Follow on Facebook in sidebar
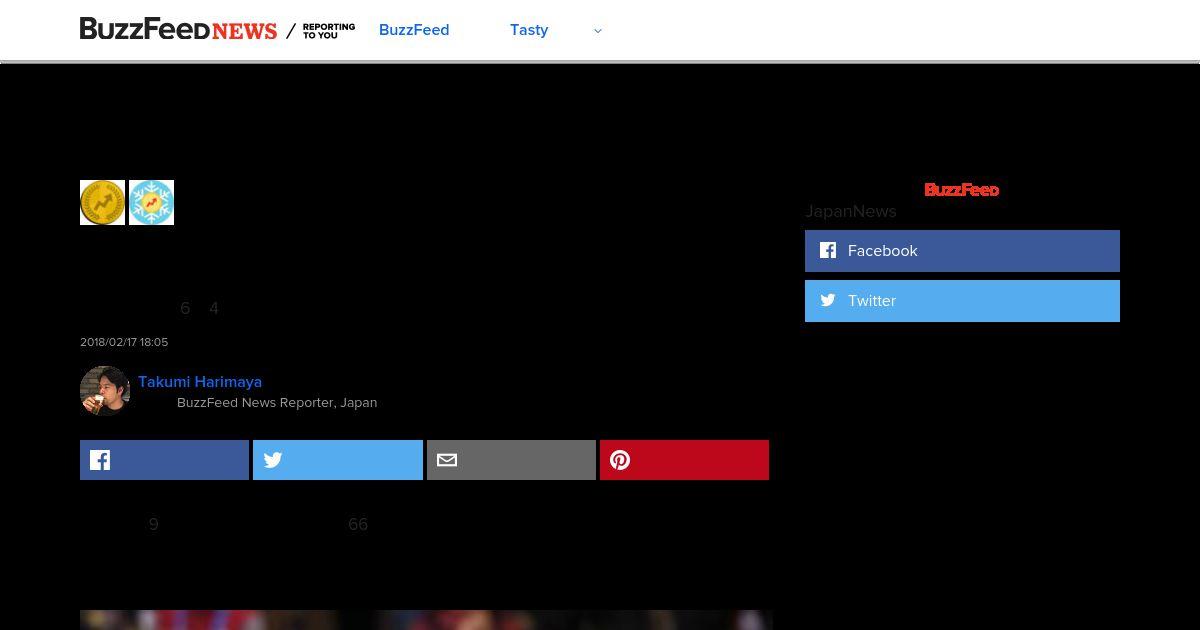 point(962,251)
